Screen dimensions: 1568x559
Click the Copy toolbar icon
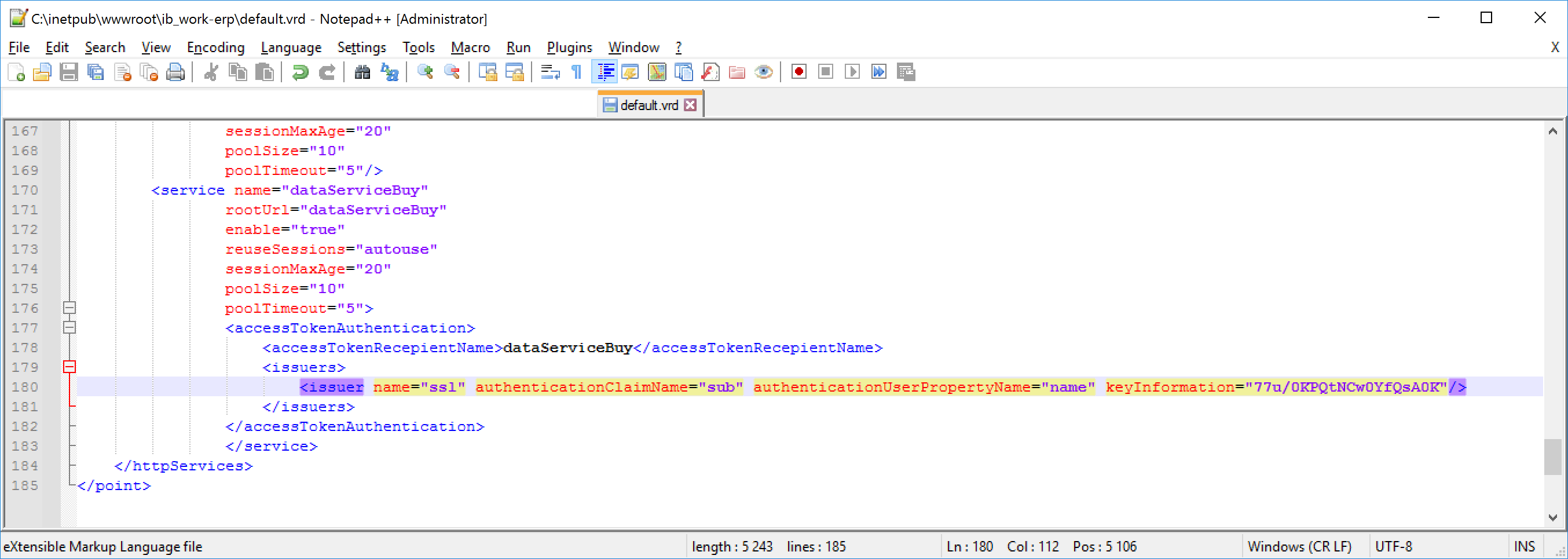[x=237, y=72]
